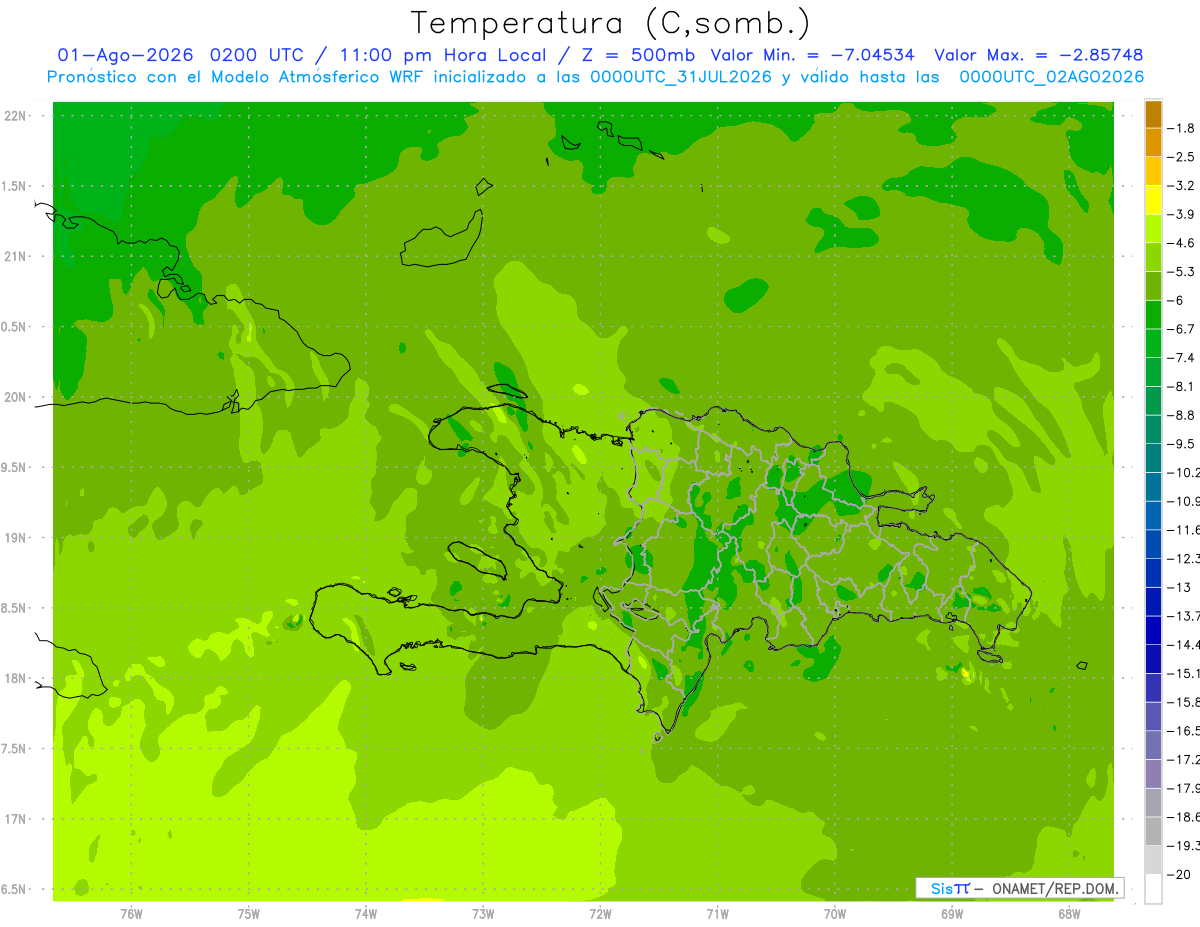
Task: Select the colorbar swatch between -13 and -13.7
Action: point(1153,602)
